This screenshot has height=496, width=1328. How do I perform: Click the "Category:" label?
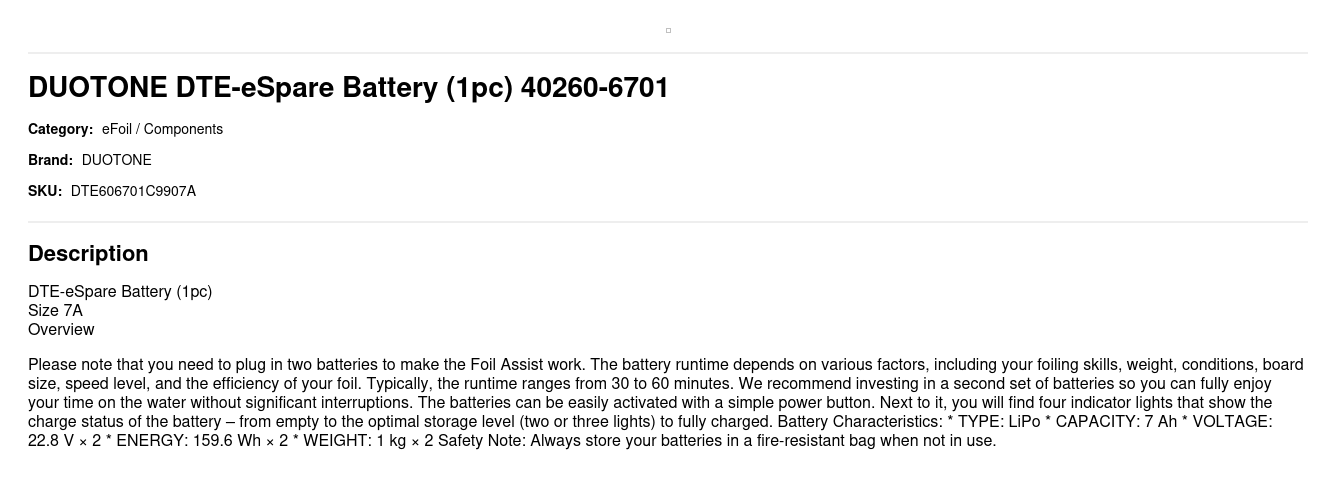click(60, 129)
